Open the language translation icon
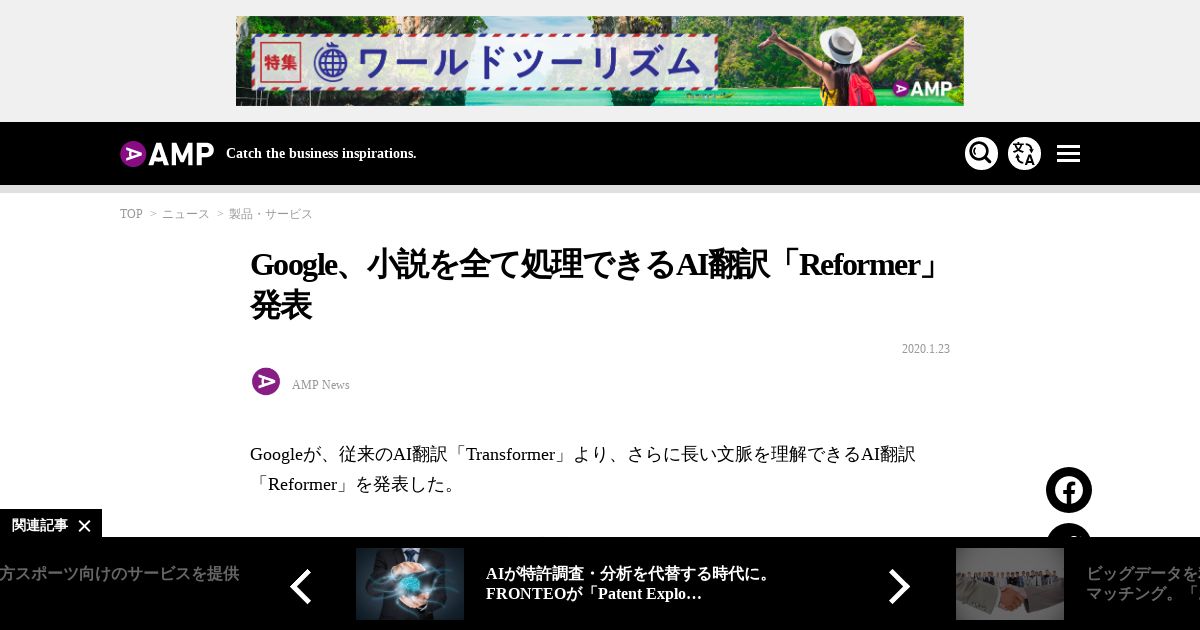This screenshot has height=630, width=1200. click(x=1024, y=153)
